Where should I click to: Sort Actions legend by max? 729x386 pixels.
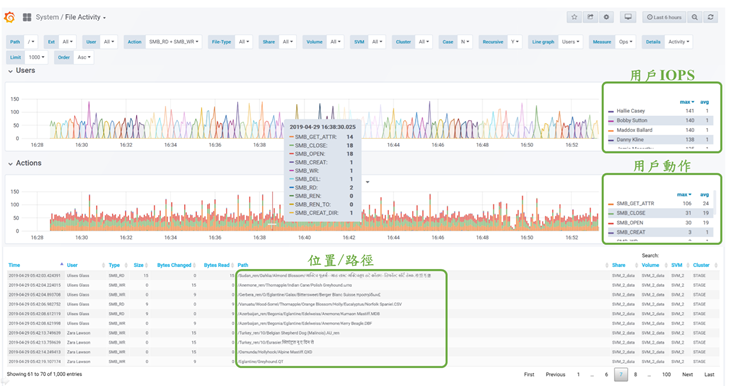tap(684, 194)
